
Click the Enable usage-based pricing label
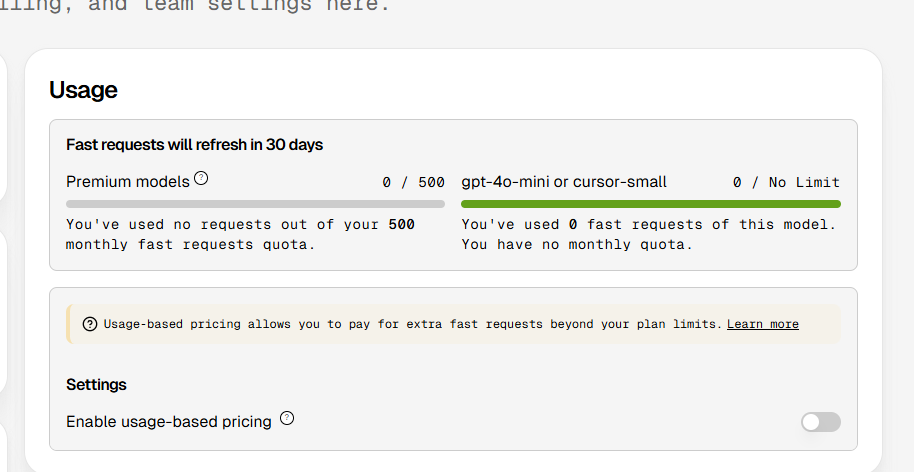(168, 421)
